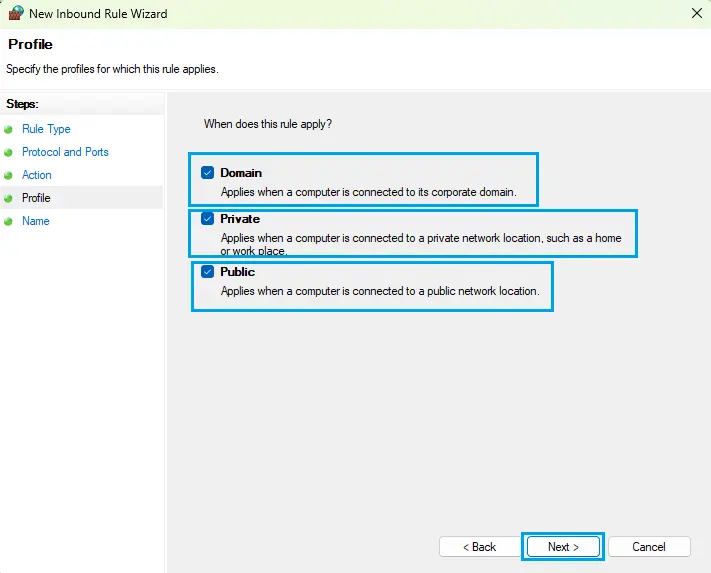This screenshot has width=711, height=573.
Task: Click green bullet beside Profile step
Action: pos(8,199)
